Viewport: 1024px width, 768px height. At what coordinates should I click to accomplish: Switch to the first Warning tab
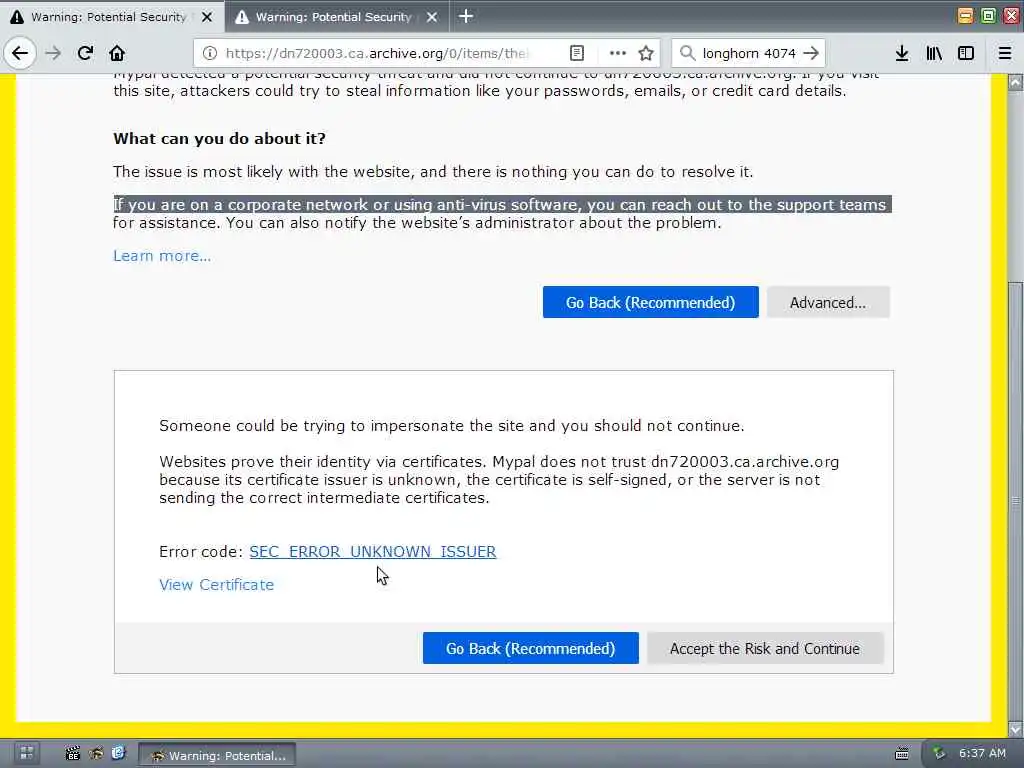112,16
